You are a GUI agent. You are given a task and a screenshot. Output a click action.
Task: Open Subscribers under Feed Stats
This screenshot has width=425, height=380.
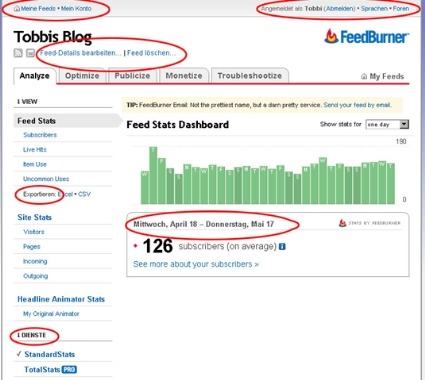[40, 135]
